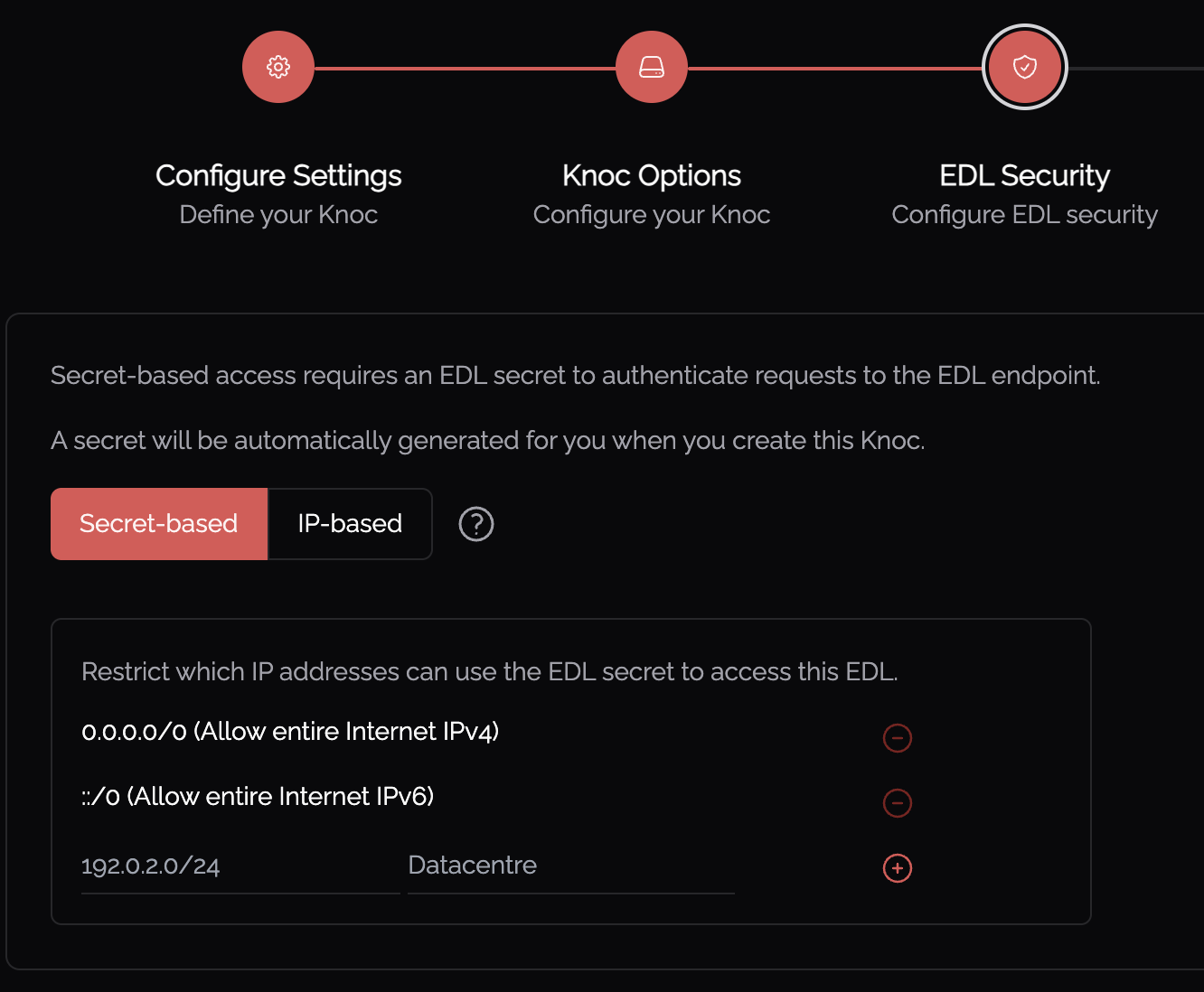
Task: Go to the Configure Settings step title
Action: point(278,175)
